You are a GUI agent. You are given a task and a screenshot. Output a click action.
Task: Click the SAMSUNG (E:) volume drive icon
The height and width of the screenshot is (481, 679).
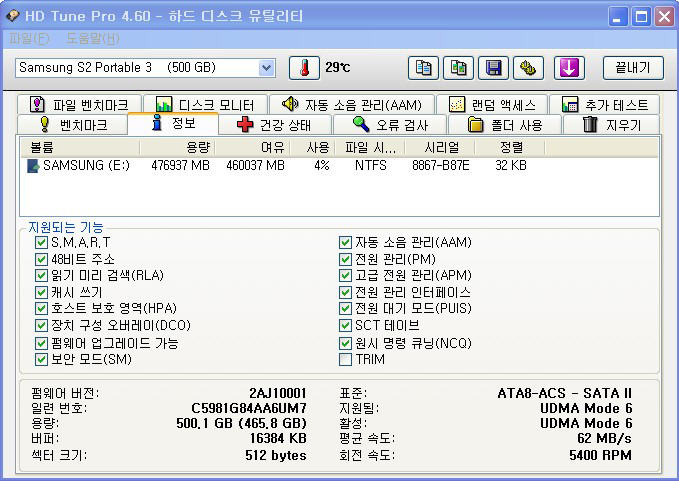point(33,166)
